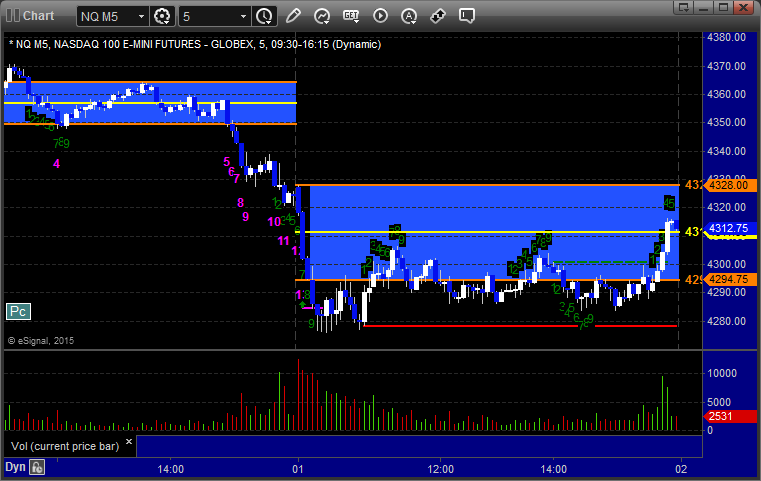Click the 4294.75 orange price label

(732, 280)
